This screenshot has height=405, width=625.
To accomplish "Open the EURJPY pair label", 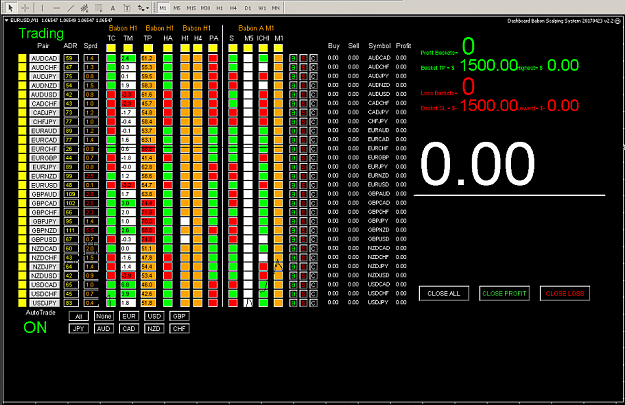I will 44,167.
